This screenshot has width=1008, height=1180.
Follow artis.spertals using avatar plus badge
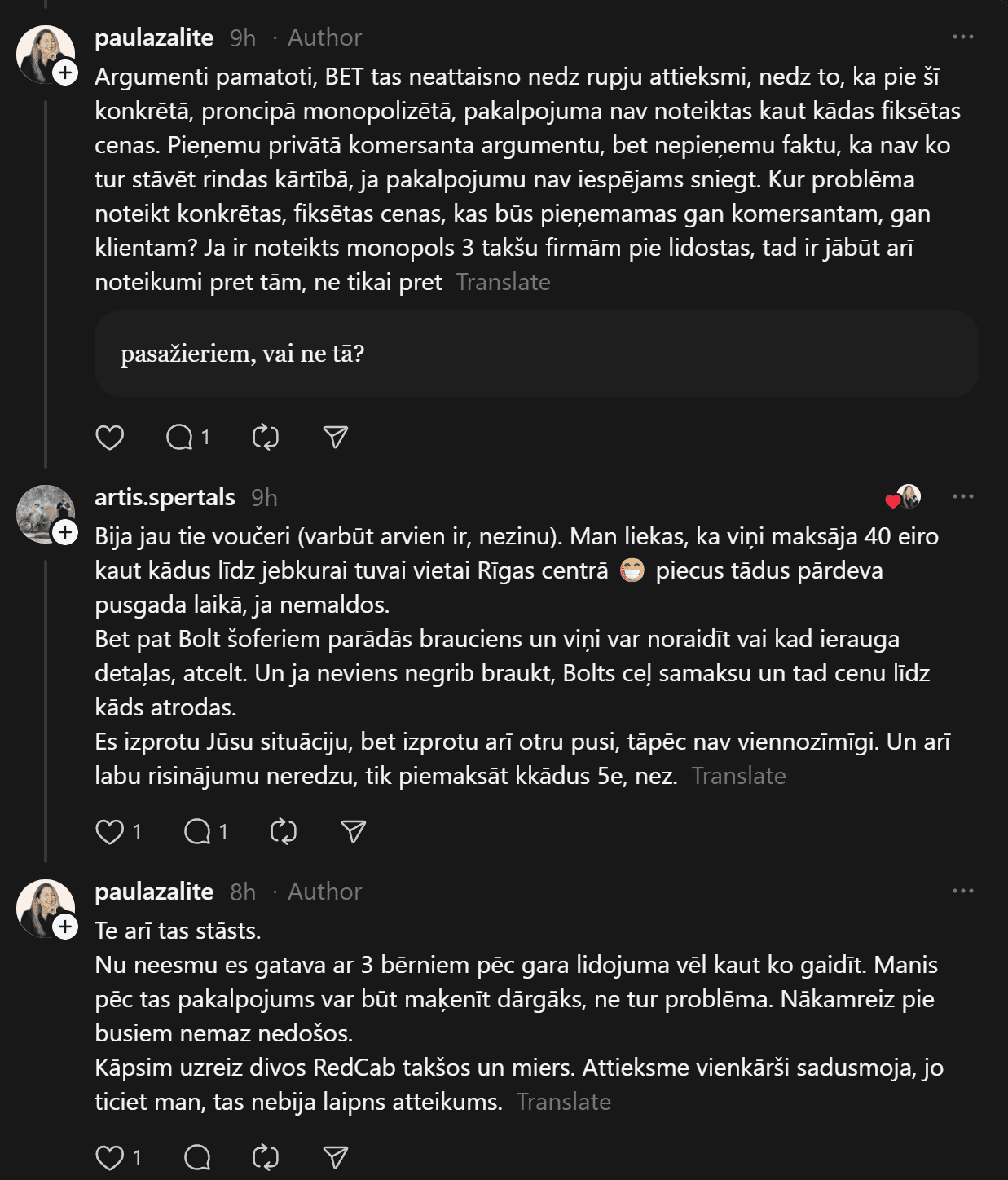coord(65,533)
